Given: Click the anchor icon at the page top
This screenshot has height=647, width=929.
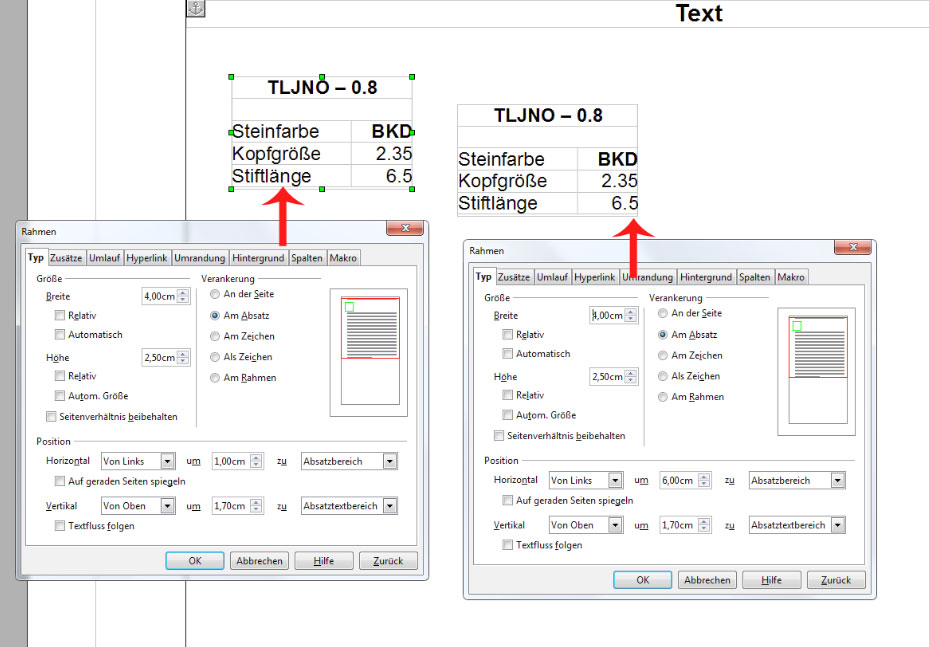Looking at the screenshot, I should pos(196,8).
